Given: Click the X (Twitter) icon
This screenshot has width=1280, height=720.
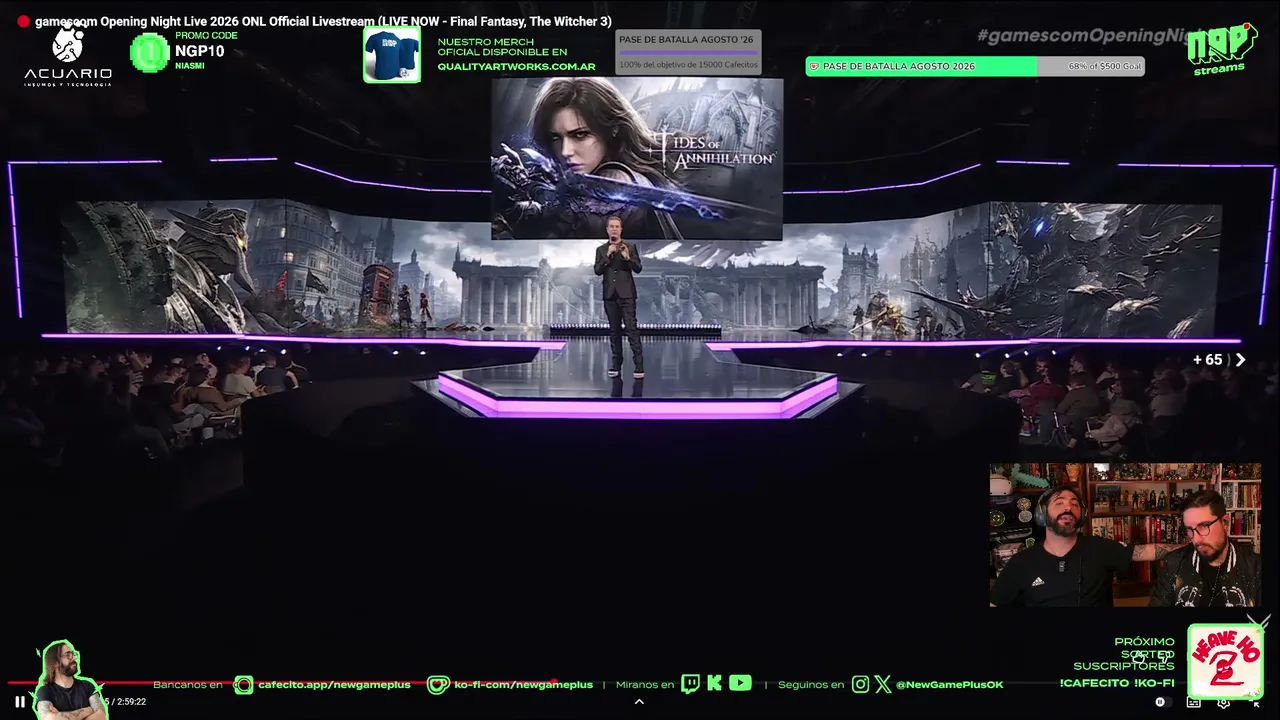Looking at the screenshot, I should coord(883,685).
